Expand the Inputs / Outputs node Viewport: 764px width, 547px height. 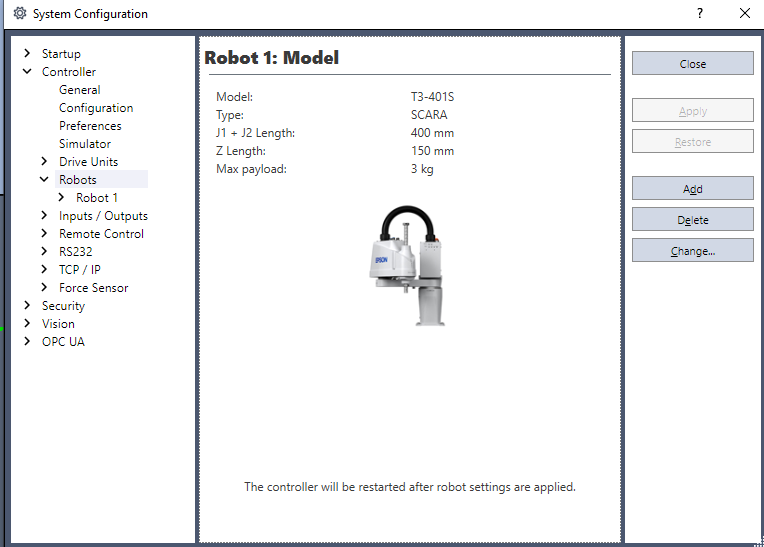[44, 215]
